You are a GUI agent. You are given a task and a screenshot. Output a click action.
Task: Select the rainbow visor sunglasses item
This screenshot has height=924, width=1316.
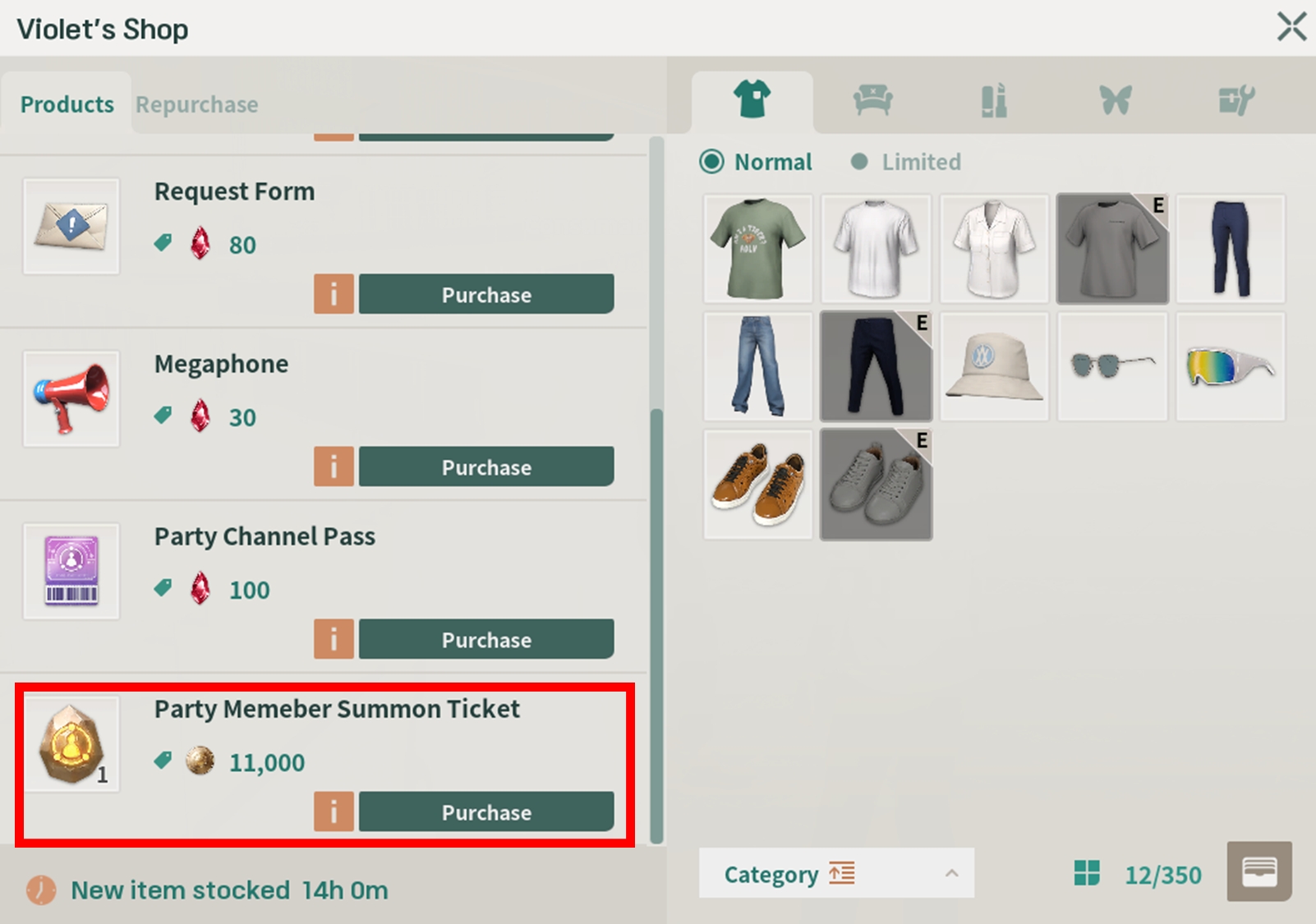click(x=1230, y=366)
